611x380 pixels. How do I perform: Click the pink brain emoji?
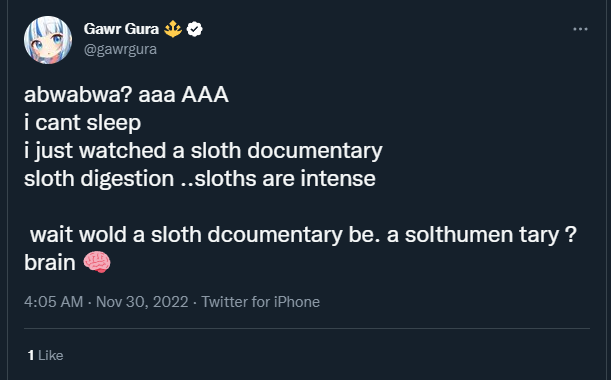click(x=97, y=262)
